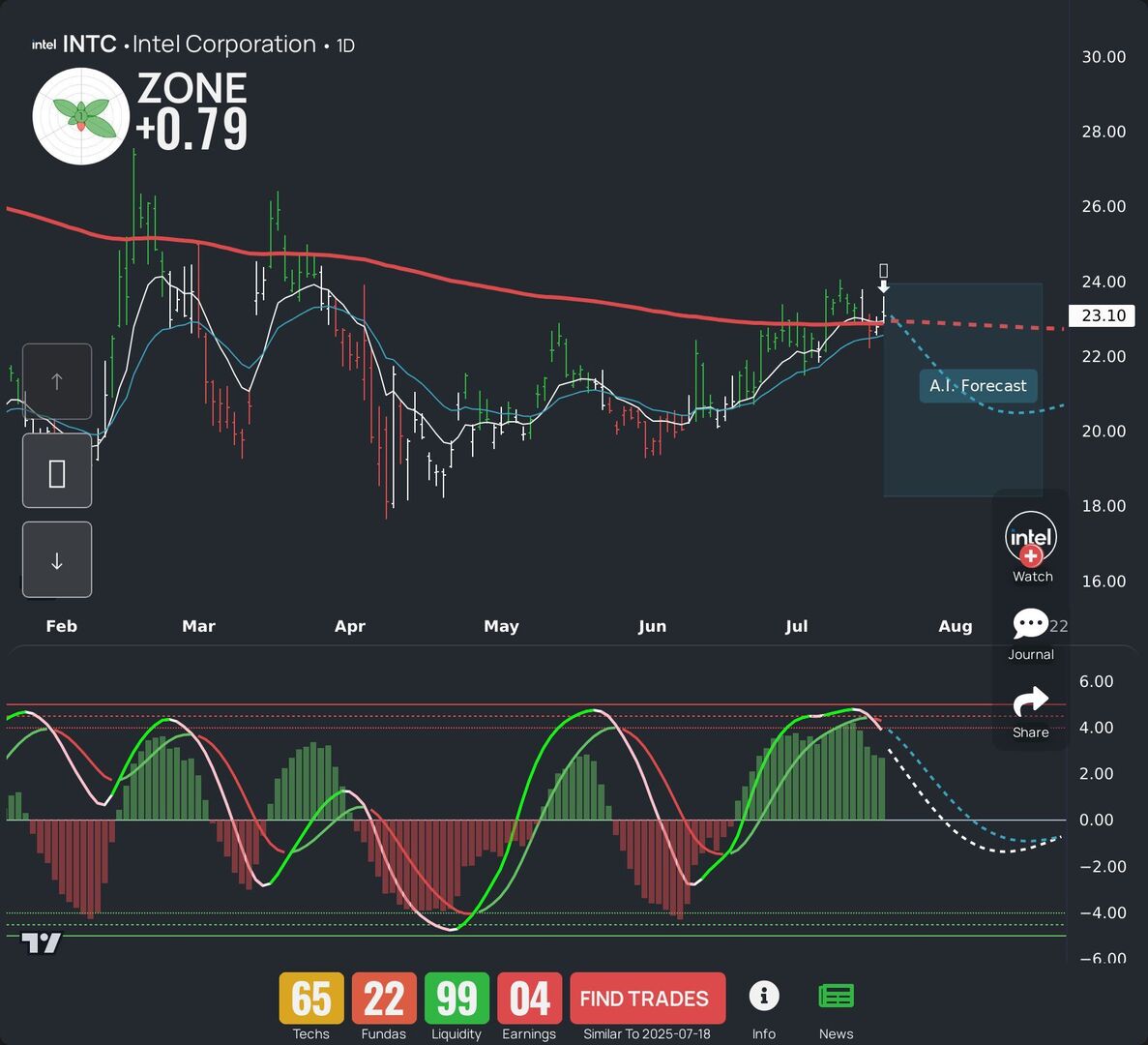Open the News icon
The height and width of the screenshot is (1045, 1148).
coord(836,996)
